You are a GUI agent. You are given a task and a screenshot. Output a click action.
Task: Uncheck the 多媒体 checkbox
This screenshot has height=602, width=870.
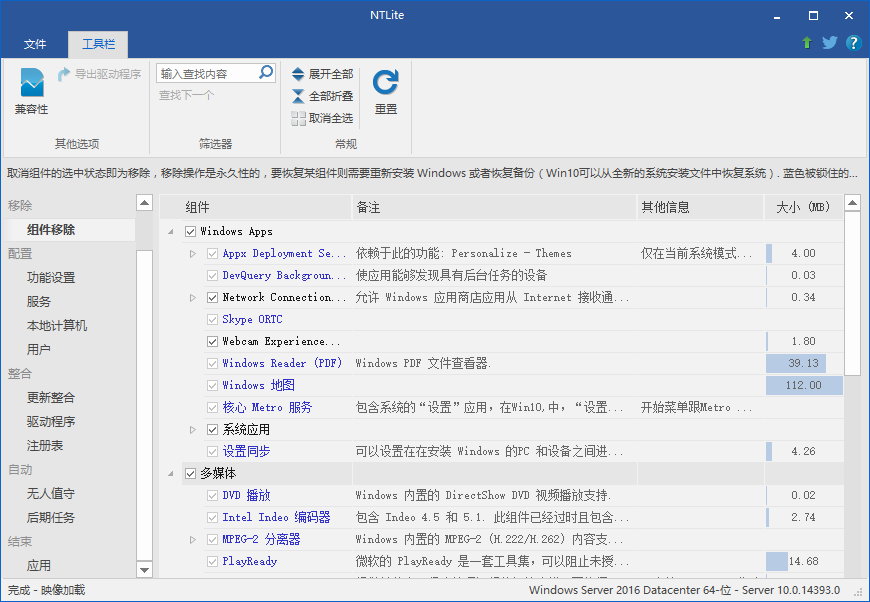pyautogui.click(x=190, y=474)
